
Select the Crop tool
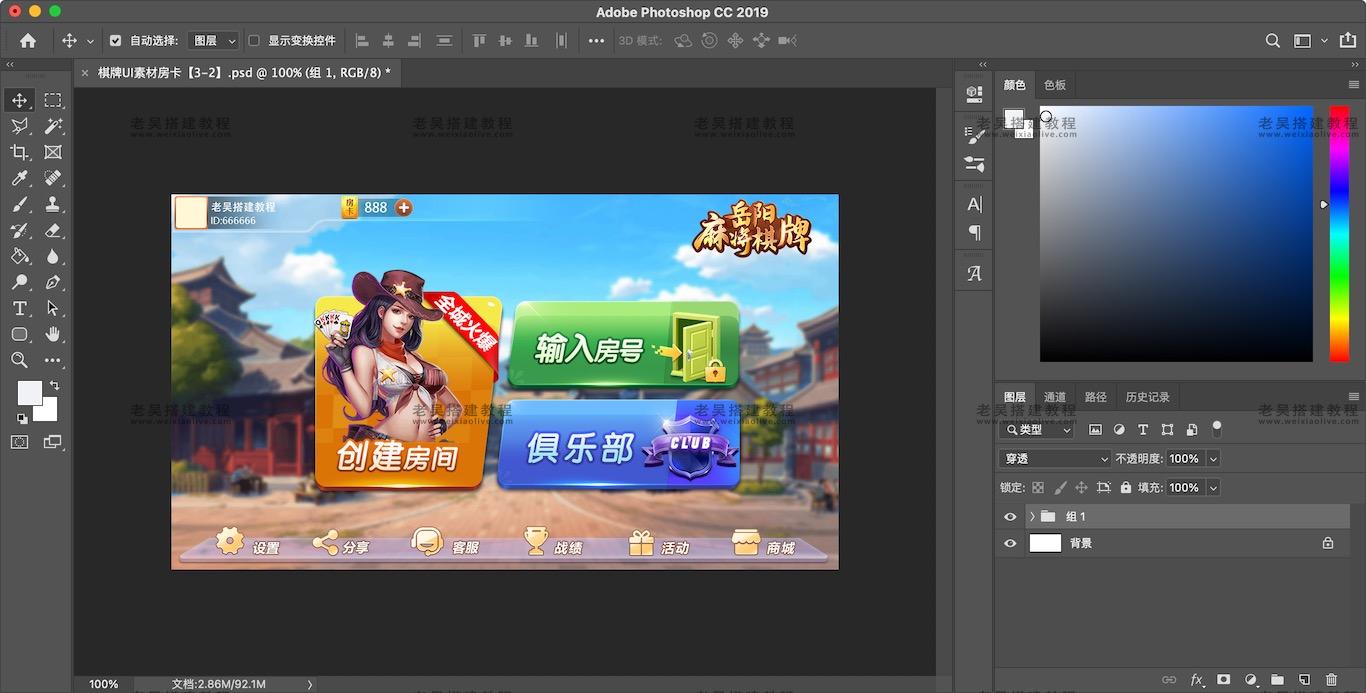[19, 152]
